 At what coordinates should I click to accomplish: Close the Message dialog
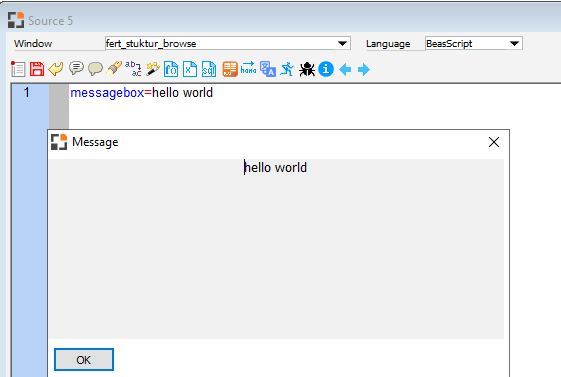coord(494,142)
